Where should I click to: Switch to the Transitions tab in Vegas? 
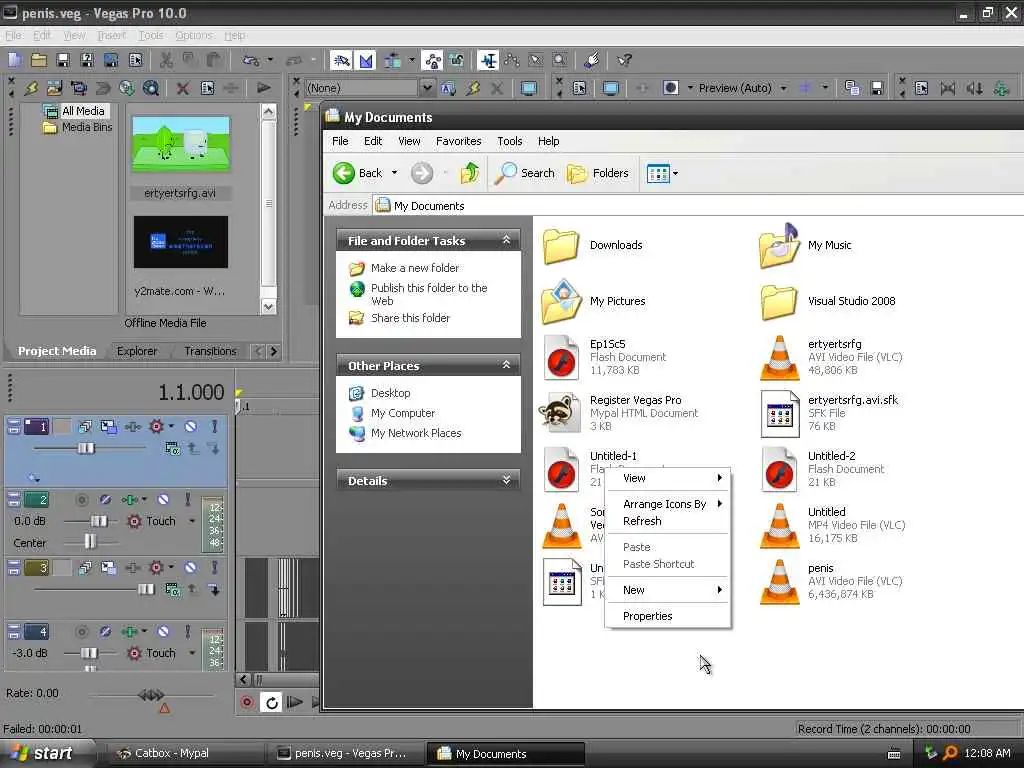[210, 351]
